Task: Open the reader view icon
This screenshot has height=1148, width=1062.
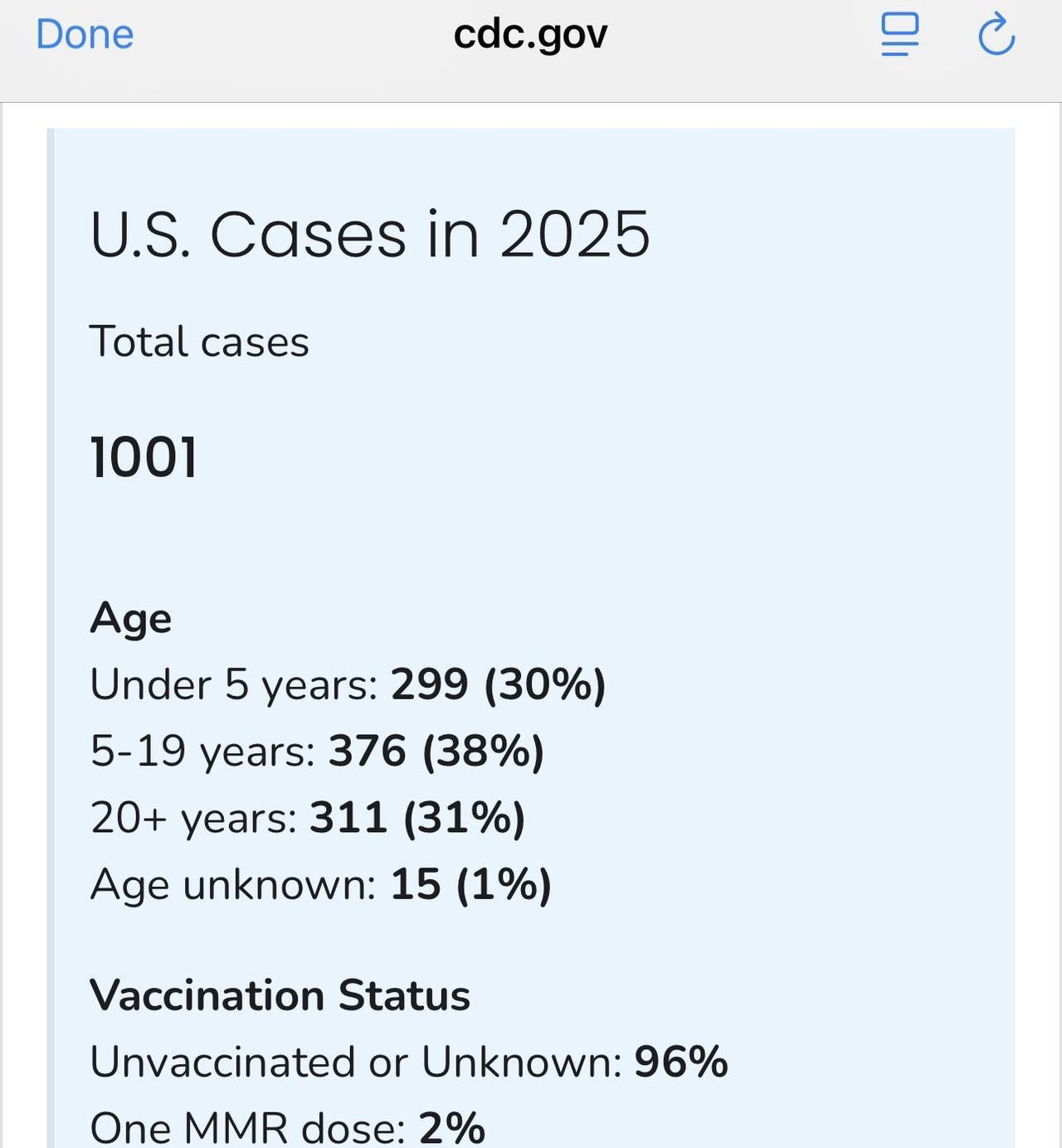Action: [900, 35]
